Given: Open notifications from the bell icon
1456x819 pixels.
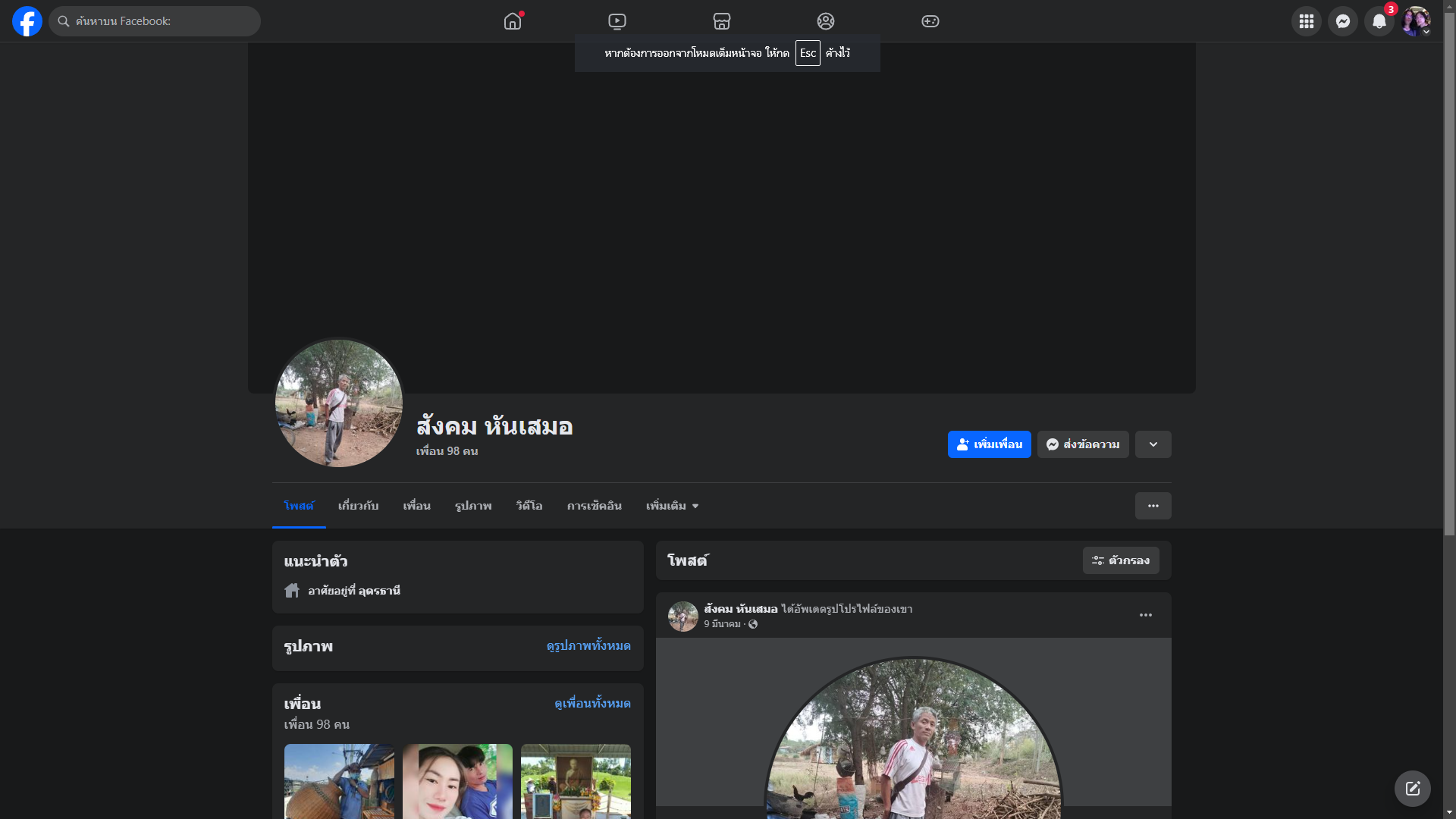Looking at the screenshot, I should [x=1379, y=21].
